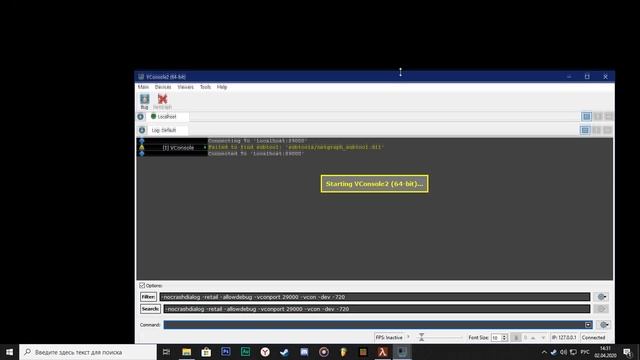This screenshot has height=360, width=640.
Task: Open the Filter settings gear icon
Action: click(602, 297)
